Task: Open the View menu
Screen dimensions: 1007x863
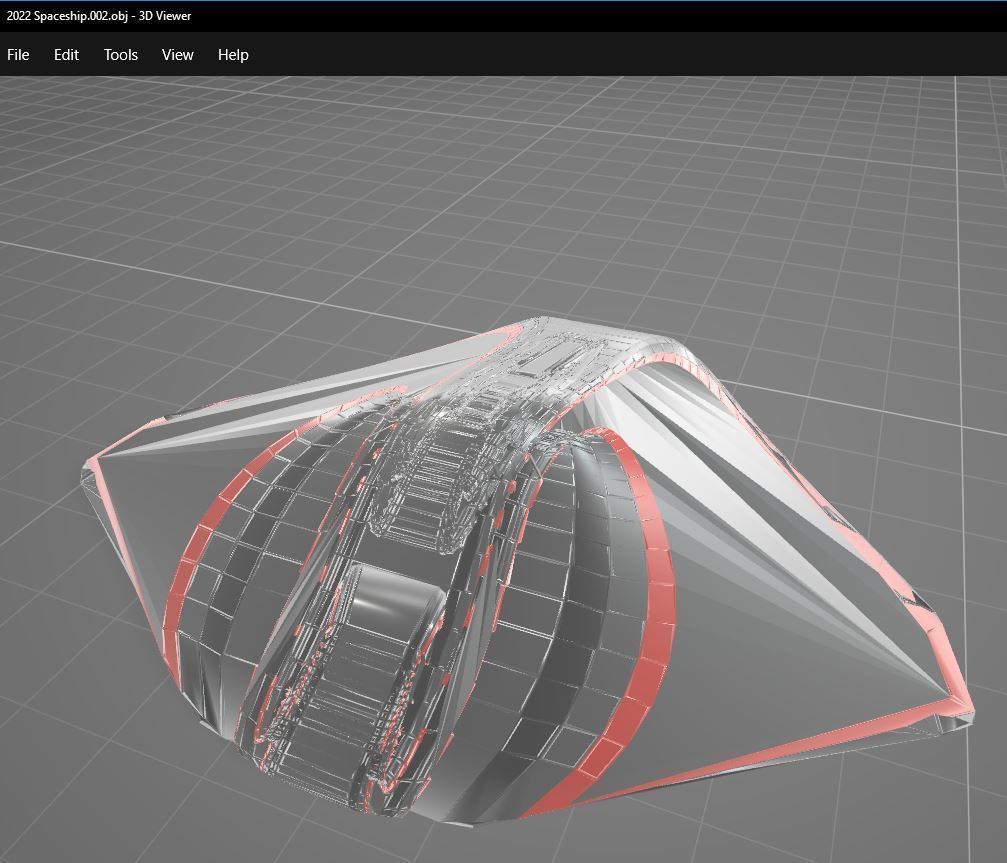Action: [x=177, y=55]
